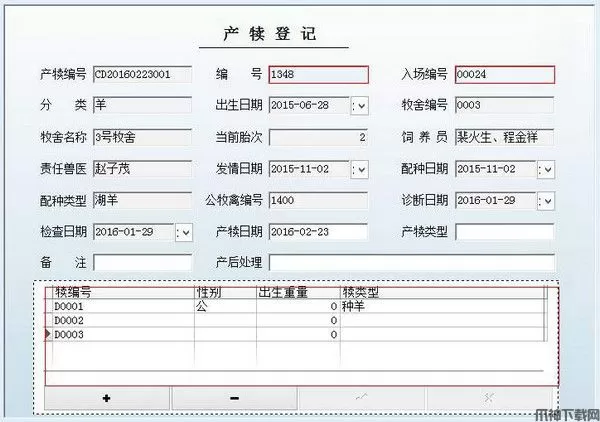This screenshot has width=600, height=422.
Task: Click the 牧舍编号 field 0003
Action: tap(504, 105)
